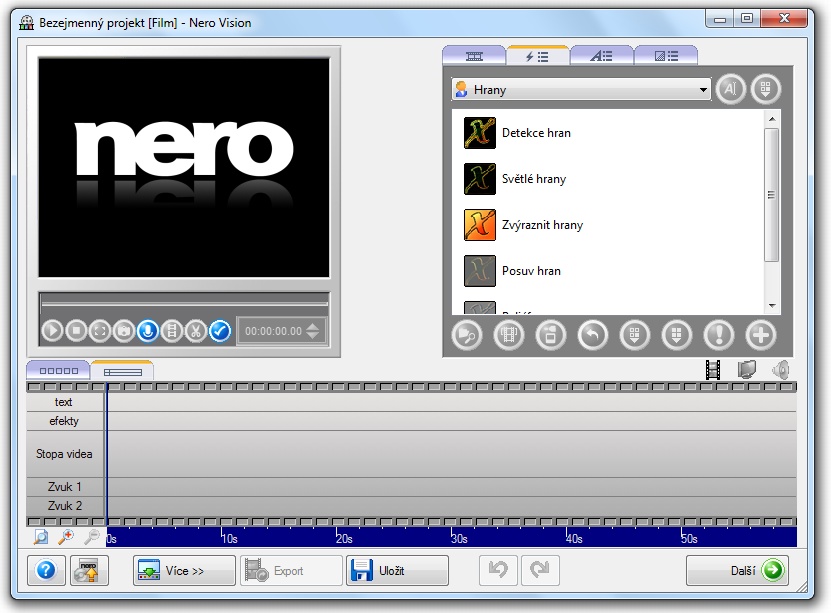The width and height of the screenshot is (831, 613).
Task: Proceed with the Další button
Action: [737, 571]
